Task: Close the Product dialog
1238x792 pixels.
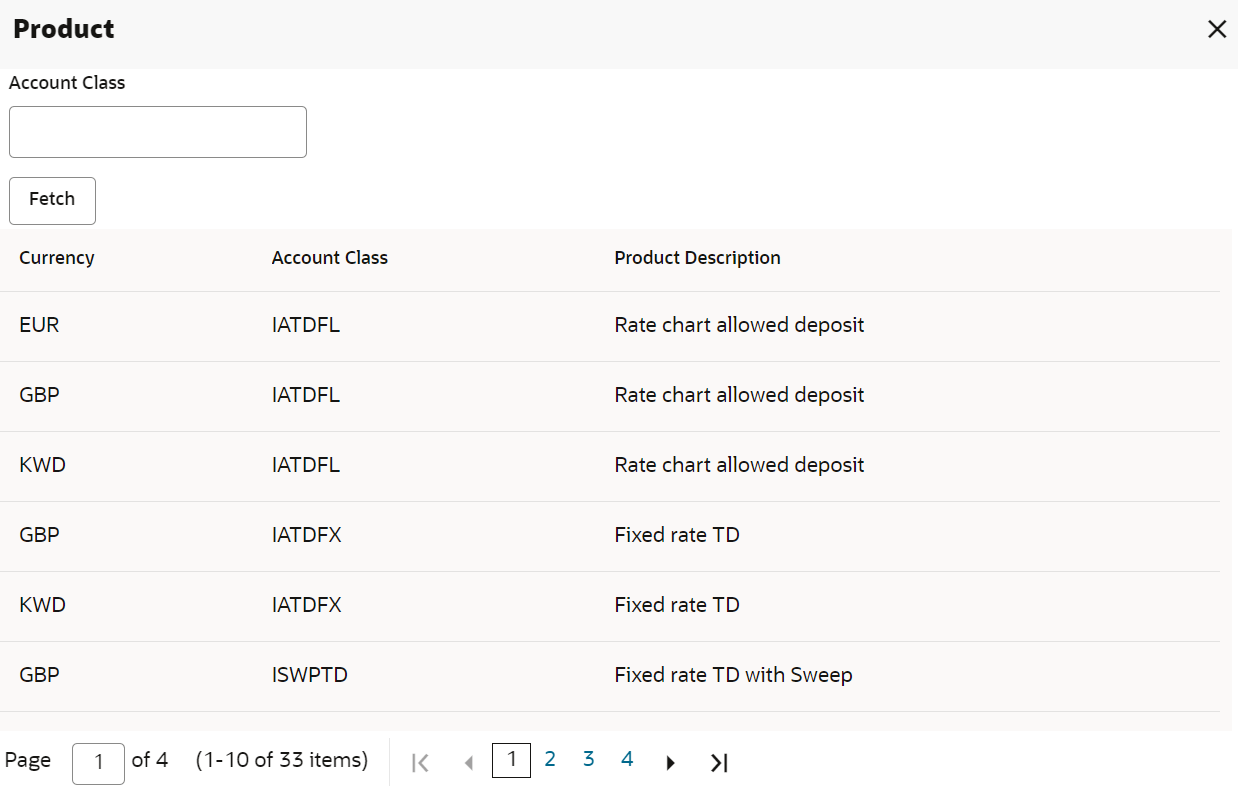Action: [1216, 30]
